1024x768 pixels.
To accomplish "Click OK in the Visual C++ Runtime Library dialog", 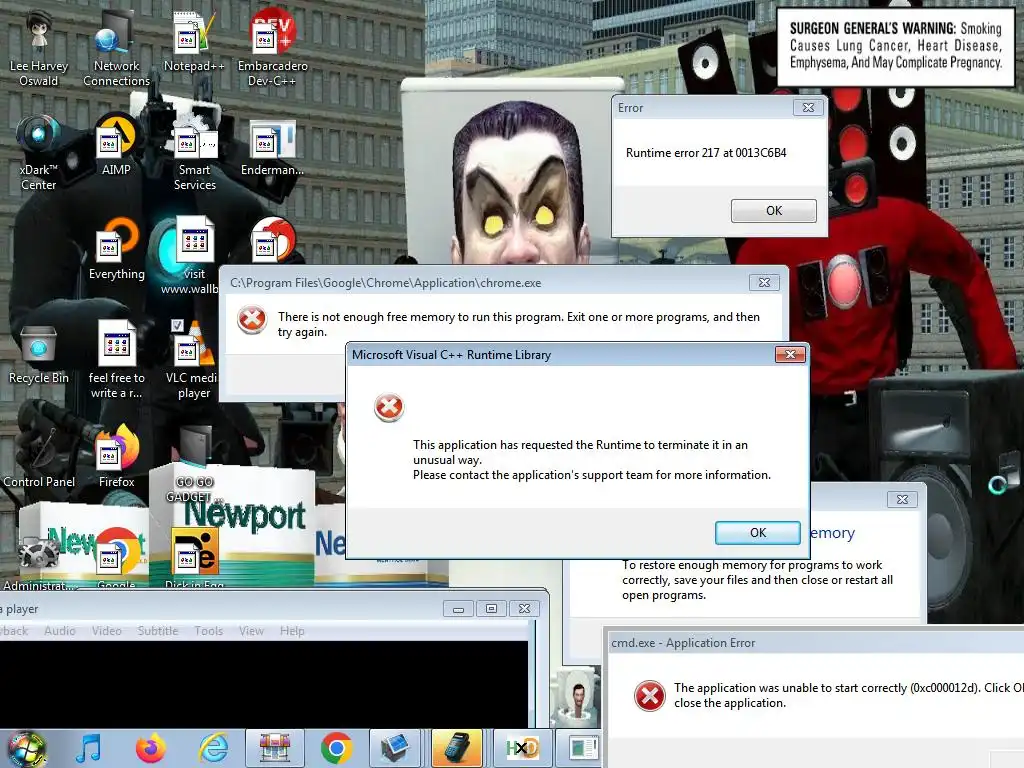I will coord(758,532).
